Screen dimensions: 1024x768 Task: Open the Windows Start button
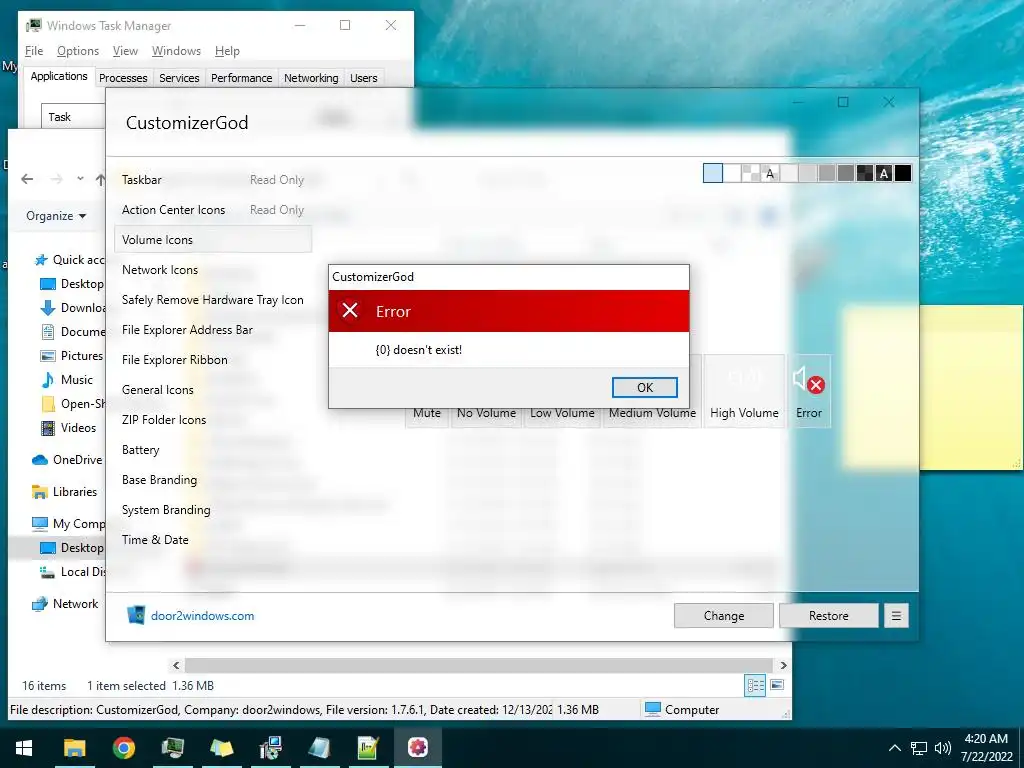click(24, 748)
